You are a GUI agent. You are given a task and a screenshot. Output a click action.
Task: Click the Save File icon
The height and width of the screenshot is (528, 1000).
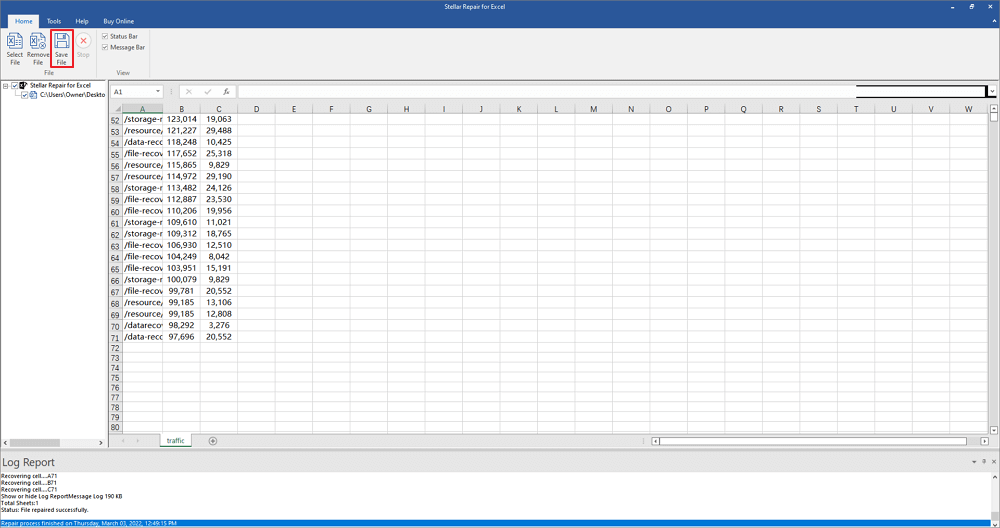coord(62,48)
